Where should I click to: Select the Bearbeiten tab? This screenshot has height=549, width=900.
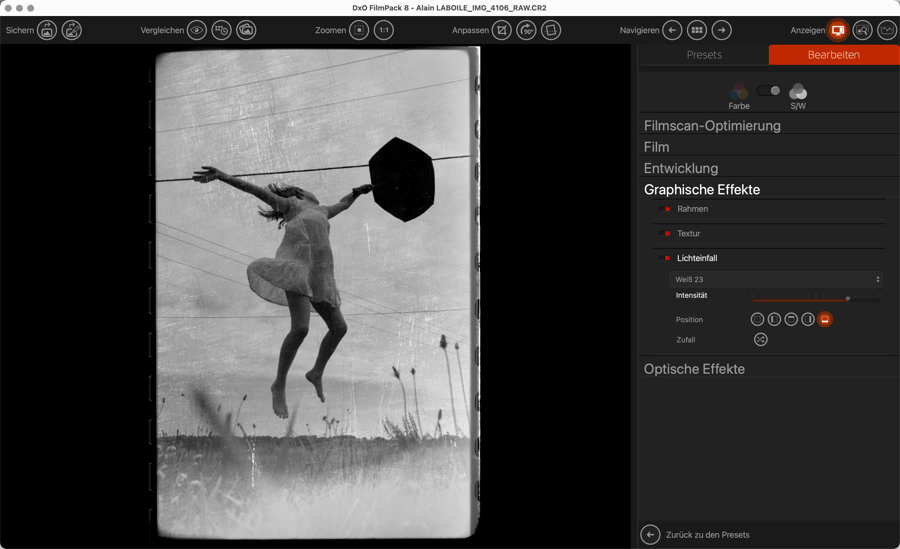833,55
